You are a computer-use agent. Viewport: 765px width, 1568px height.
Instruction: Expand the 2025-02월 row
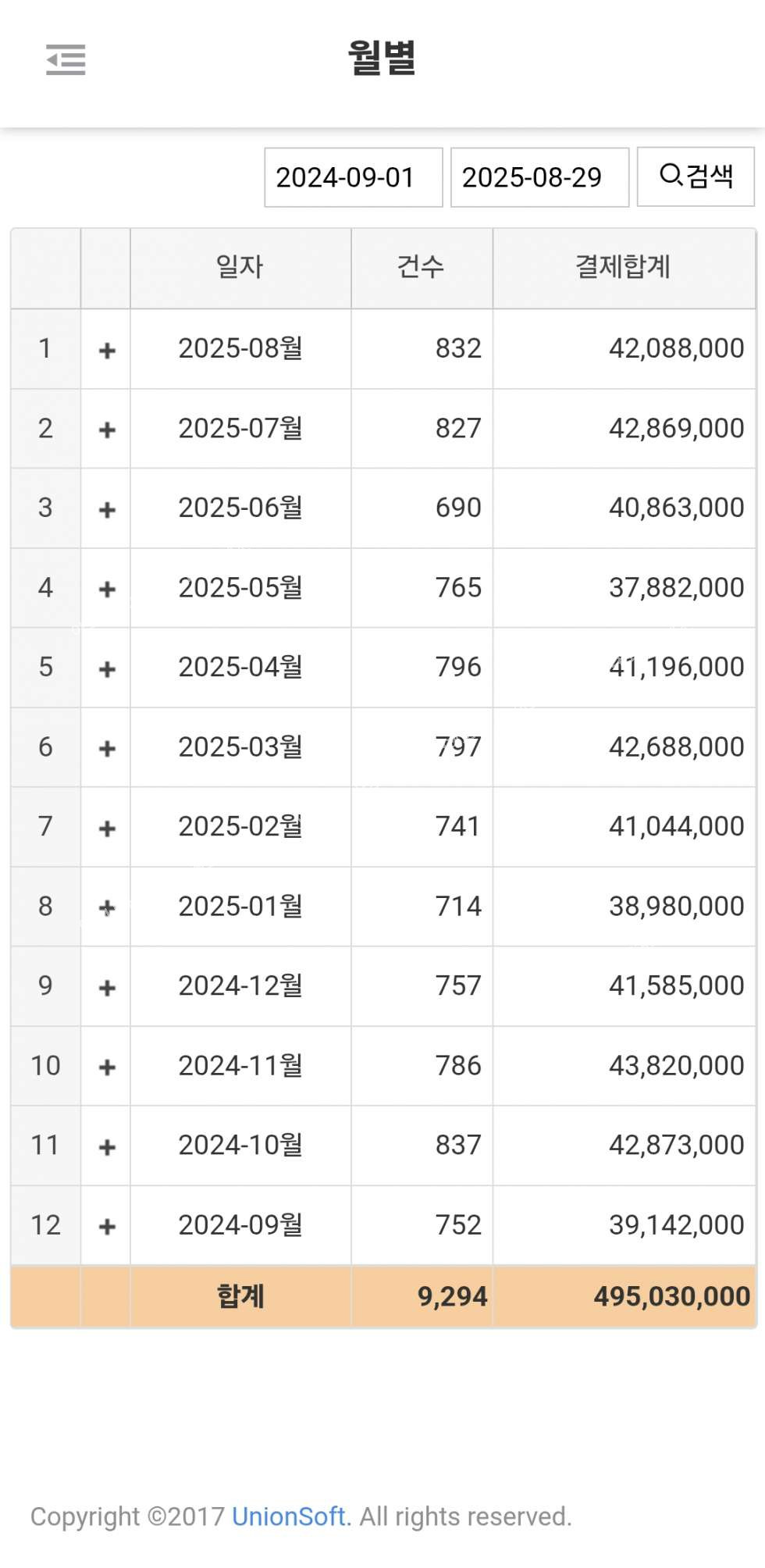(x=107, y=828)
